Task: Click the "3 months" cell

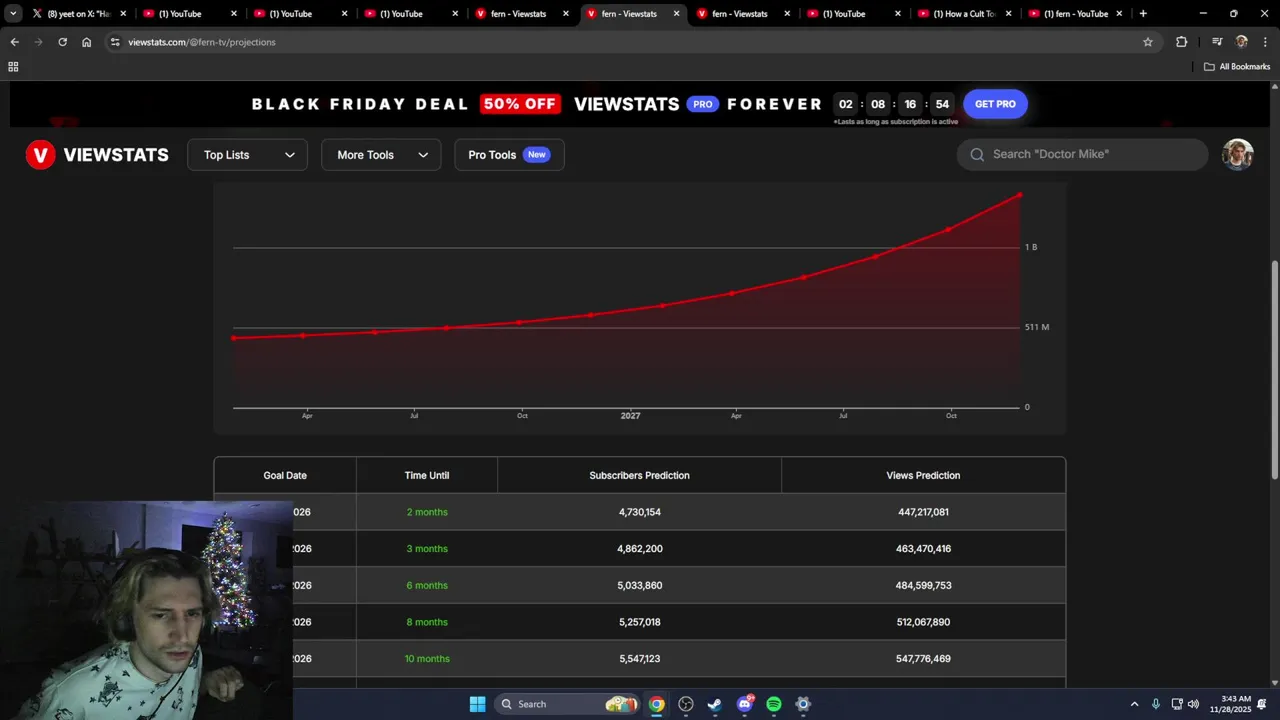Action: [427, 549]
